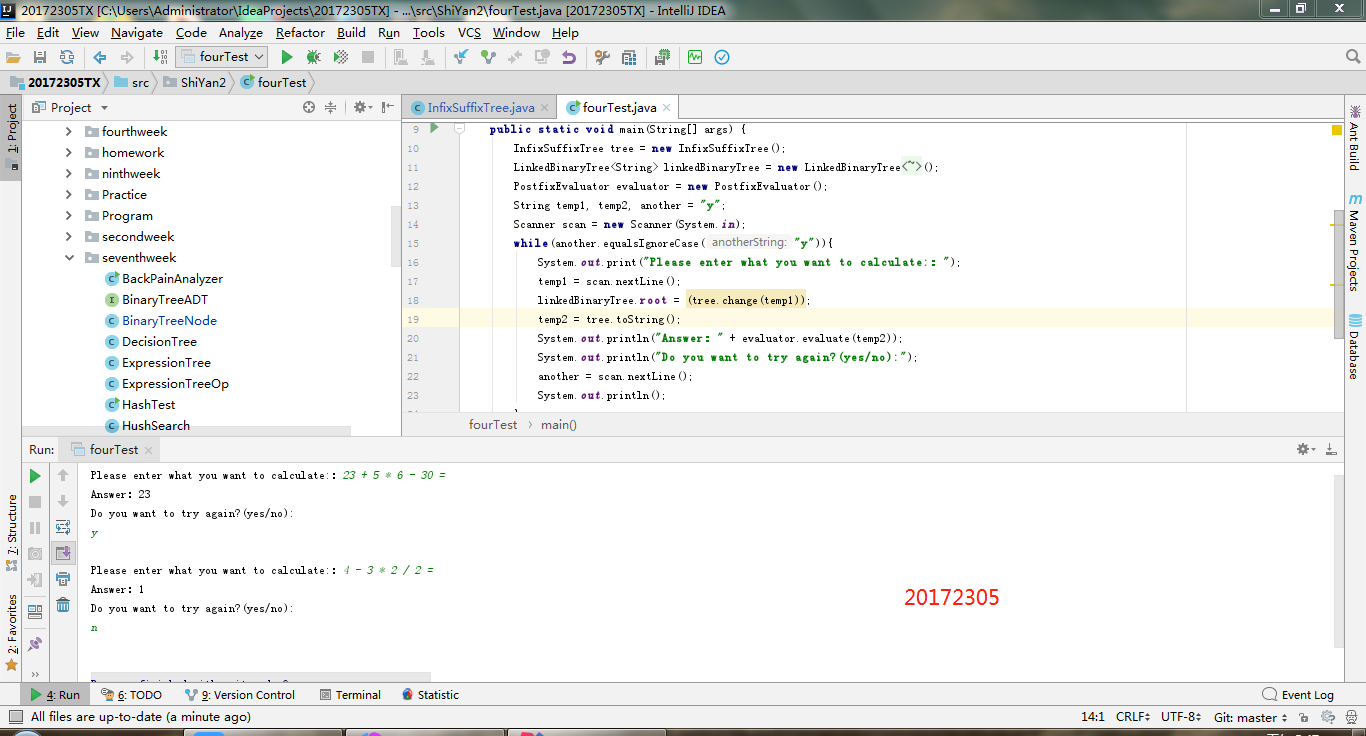
Task: Select BackPainAnalyzer class in tree
Action: [x=172, y=278]
